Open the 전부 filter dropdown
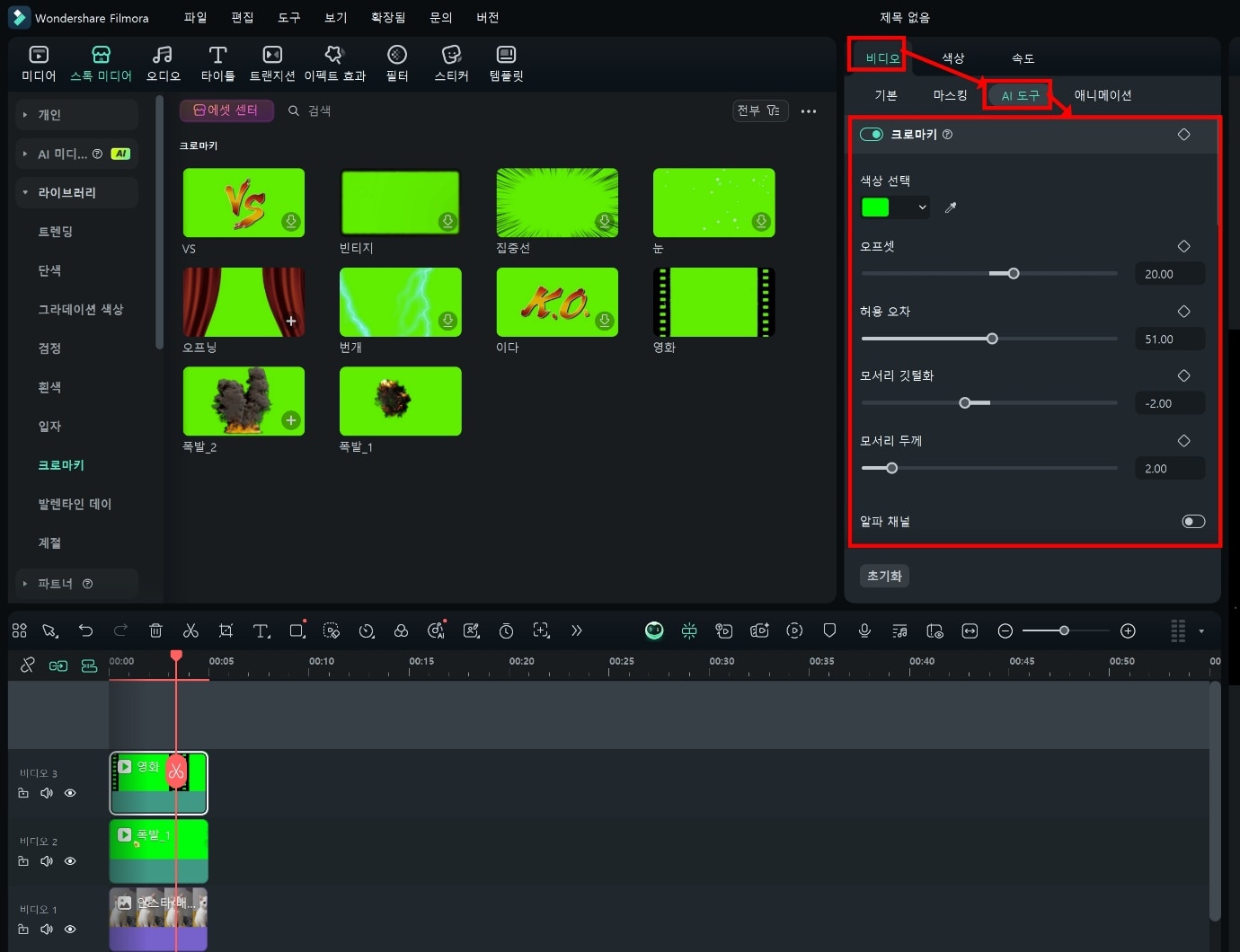 pyautogui.click(x=758, y=110)
